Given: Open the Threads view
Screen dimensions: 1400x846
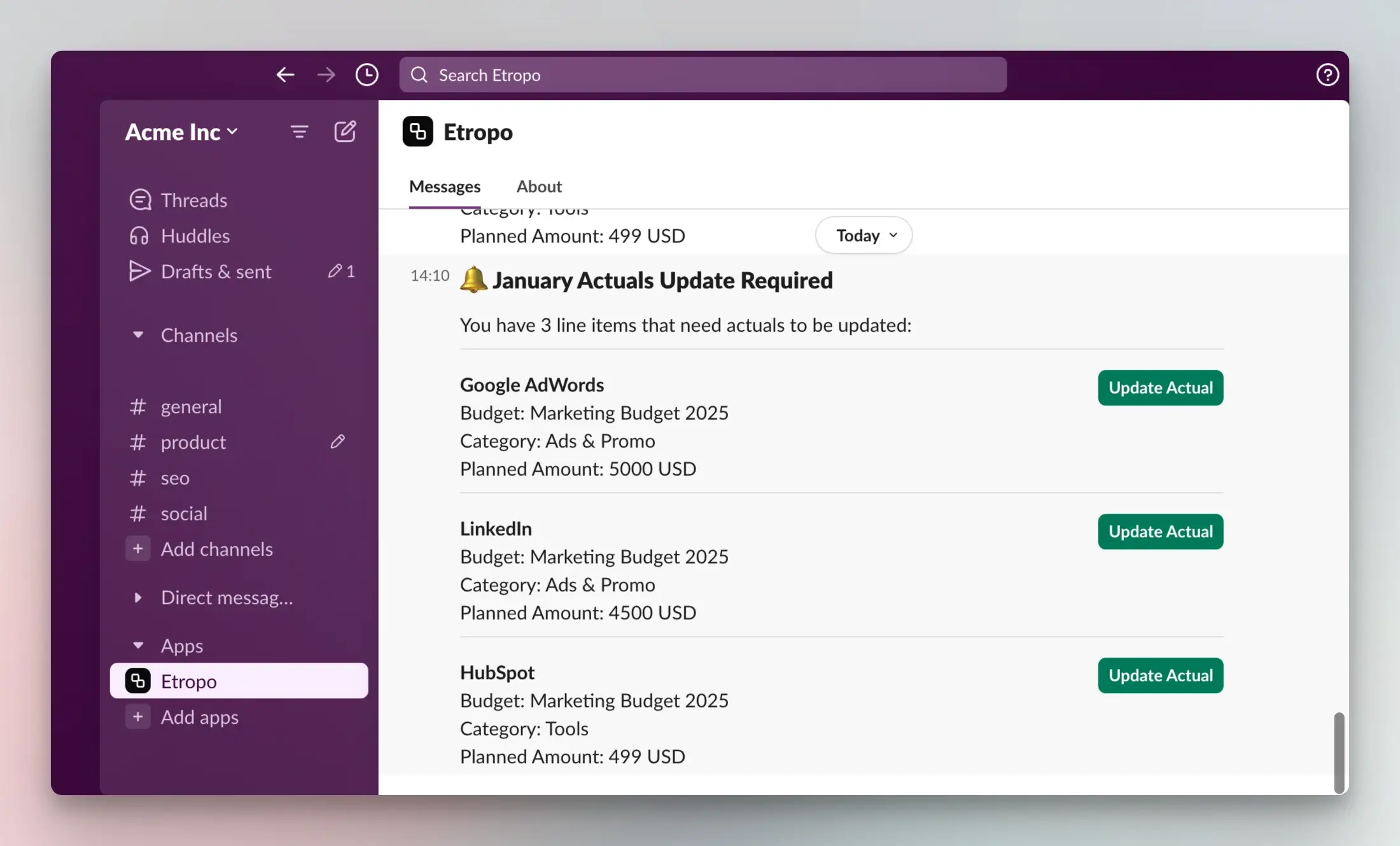Looking at the screenshot, I should pos(193,199).
